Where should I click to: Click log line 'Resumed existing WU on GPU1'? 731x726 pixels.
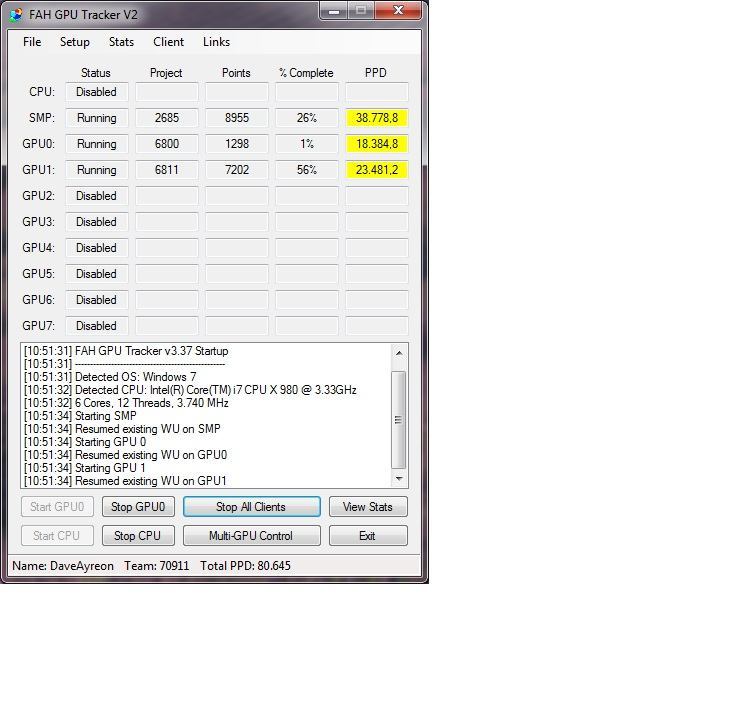coord(125,481)
